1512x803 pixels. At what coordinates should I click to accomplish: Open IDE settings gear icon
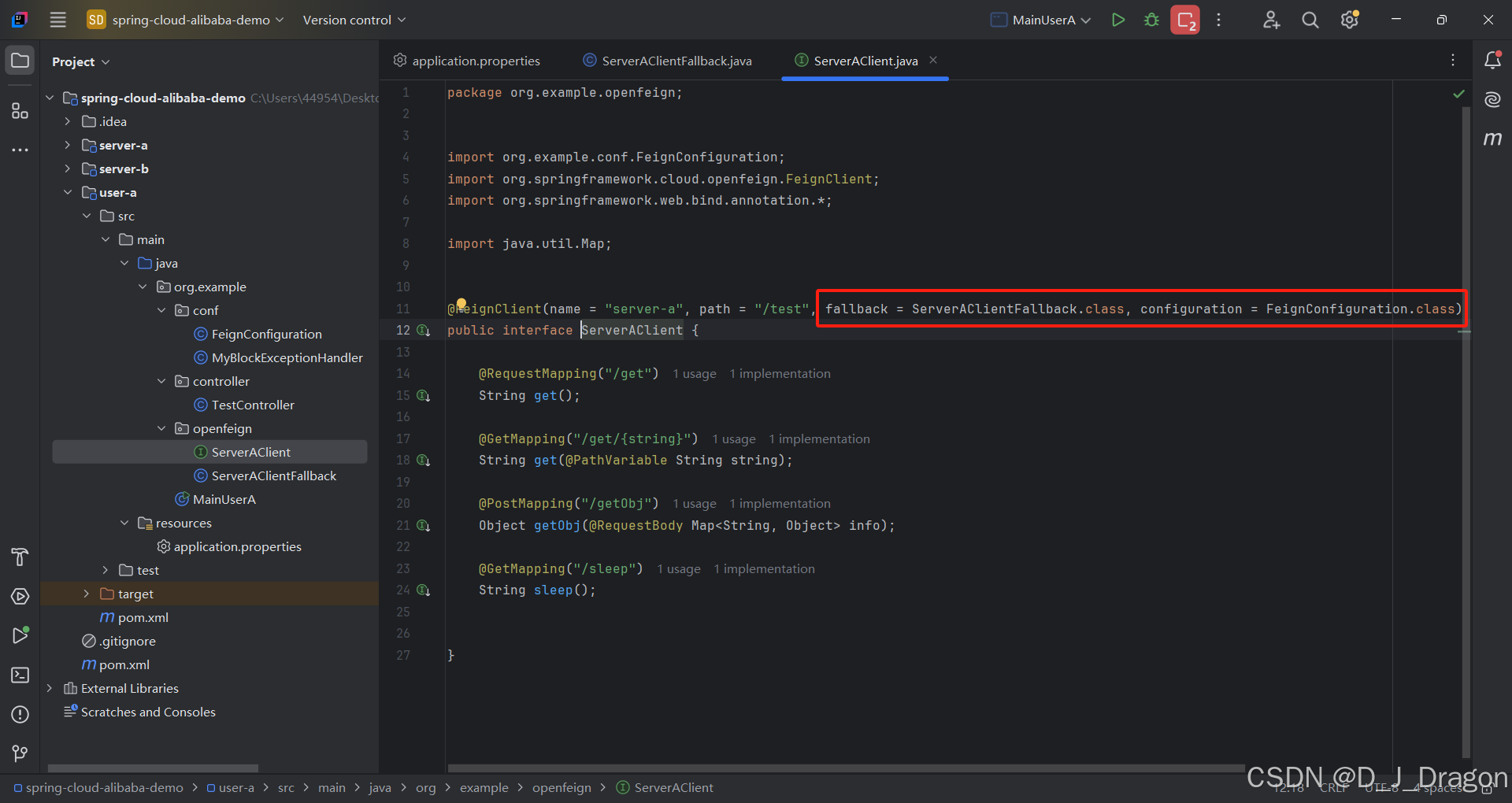(1350, 20)
